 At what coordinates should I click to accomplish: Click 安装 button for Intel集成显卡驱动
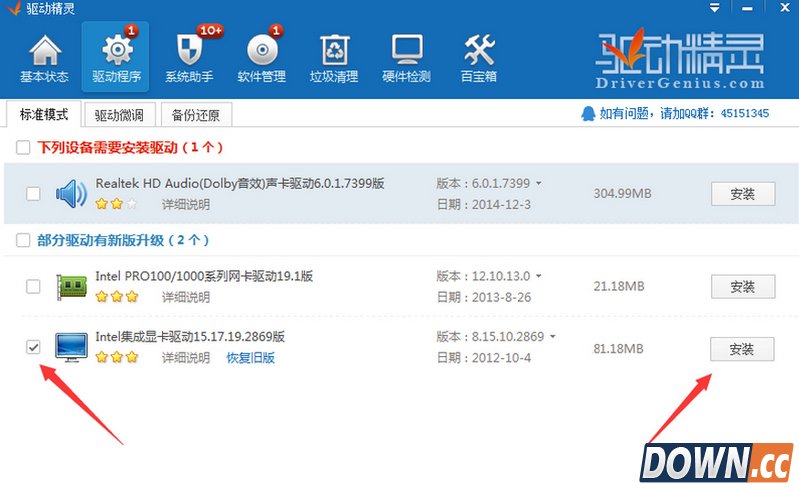[742, 349]
